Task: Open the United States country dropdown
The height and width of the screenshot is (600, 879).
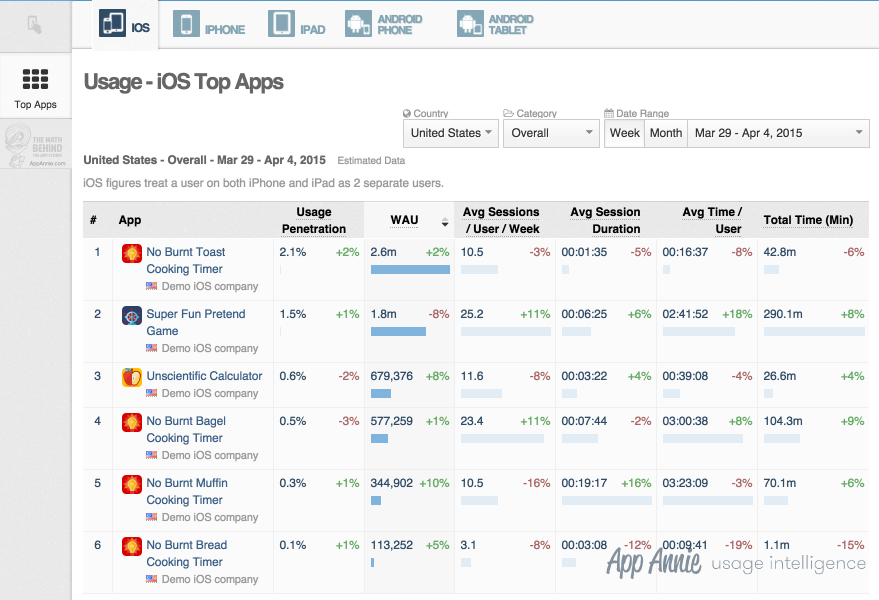Action: (451, 133)
